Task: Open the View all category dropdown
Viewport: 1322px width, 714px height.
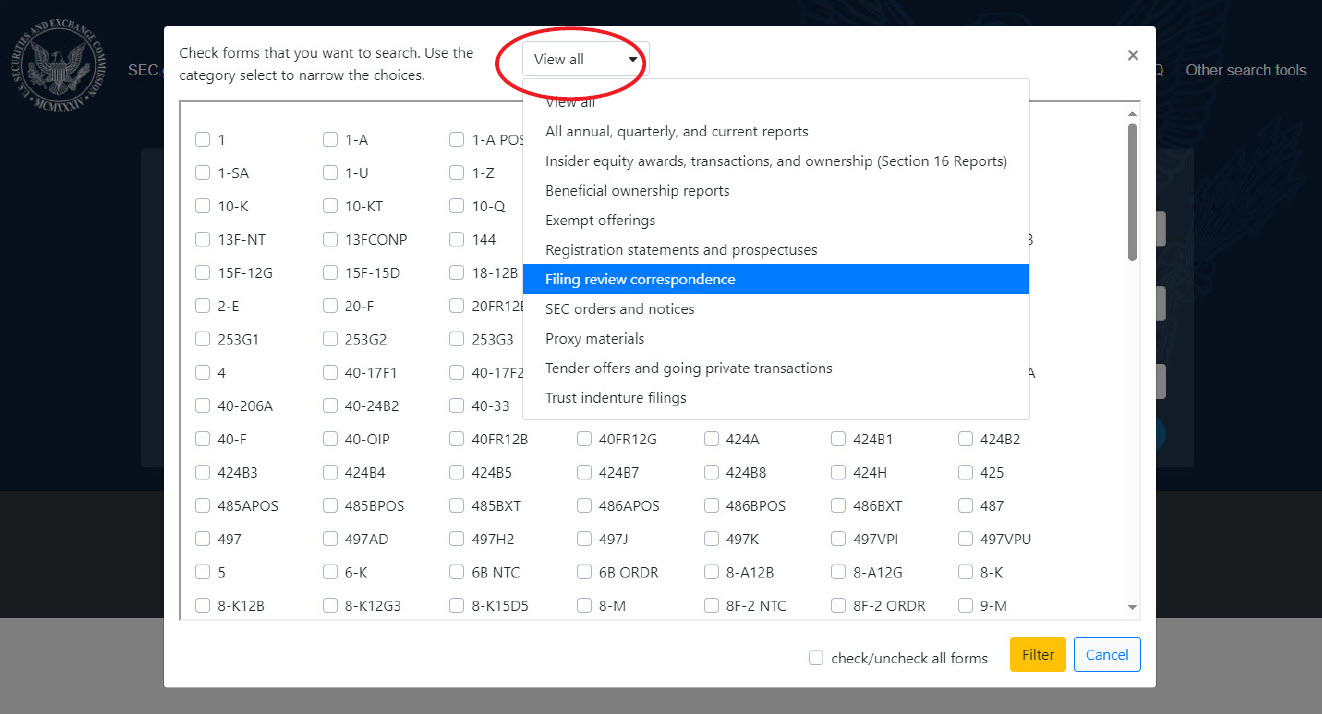Action: point(585,59)
